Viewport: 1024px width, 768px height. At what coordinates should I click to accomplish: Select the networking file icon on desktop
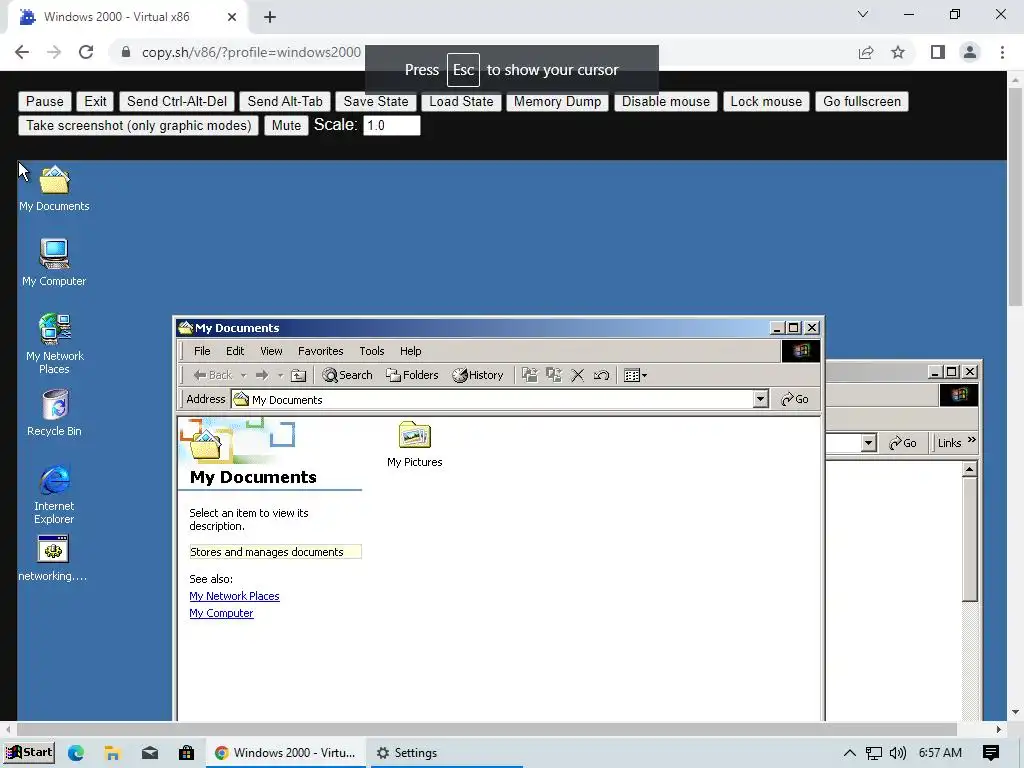53,558
